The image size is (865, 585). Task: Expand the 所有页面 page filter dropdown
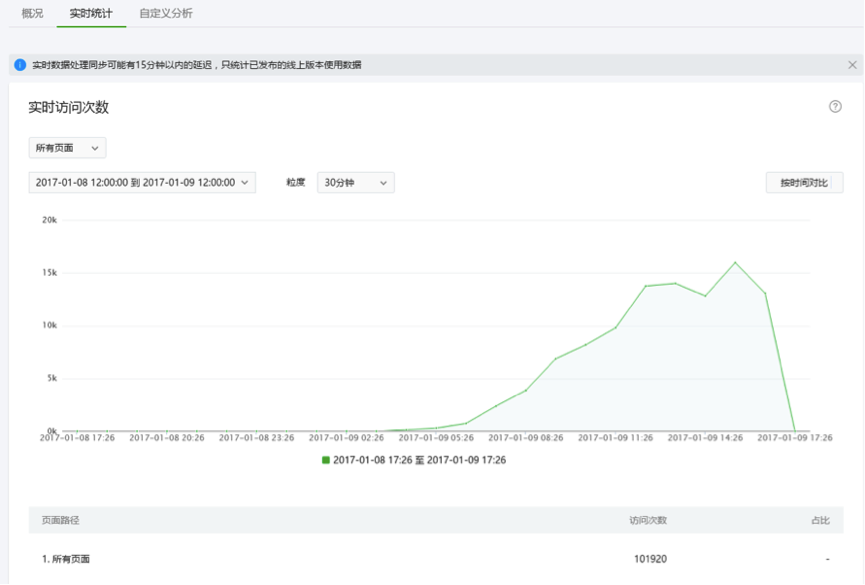67,148
